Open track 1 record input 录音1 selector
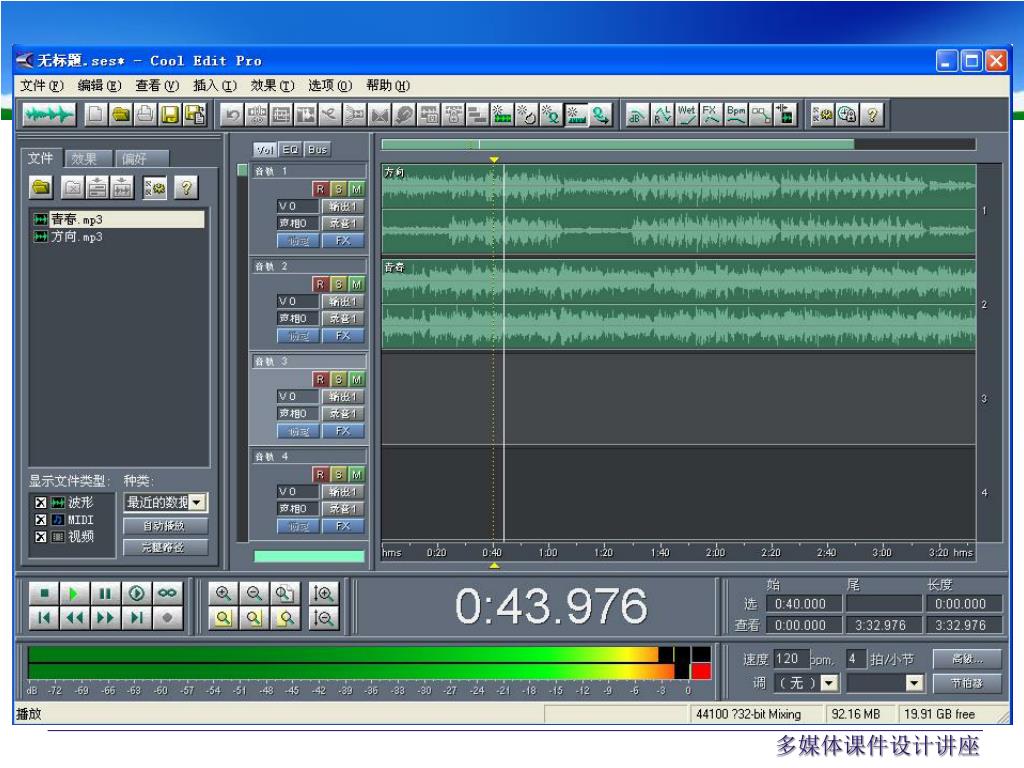Image resolution: width=1024 pixels, height=768 pixels. coord(343,223)
